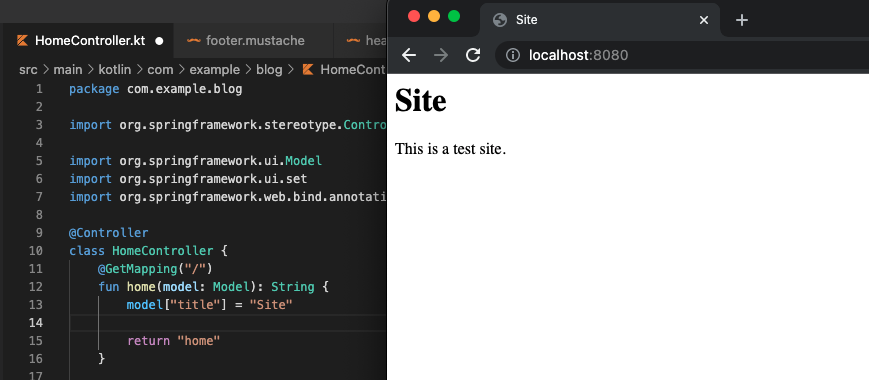
Task: Click 'HomeController' class name in code
Action: click(x=163, y=251)
